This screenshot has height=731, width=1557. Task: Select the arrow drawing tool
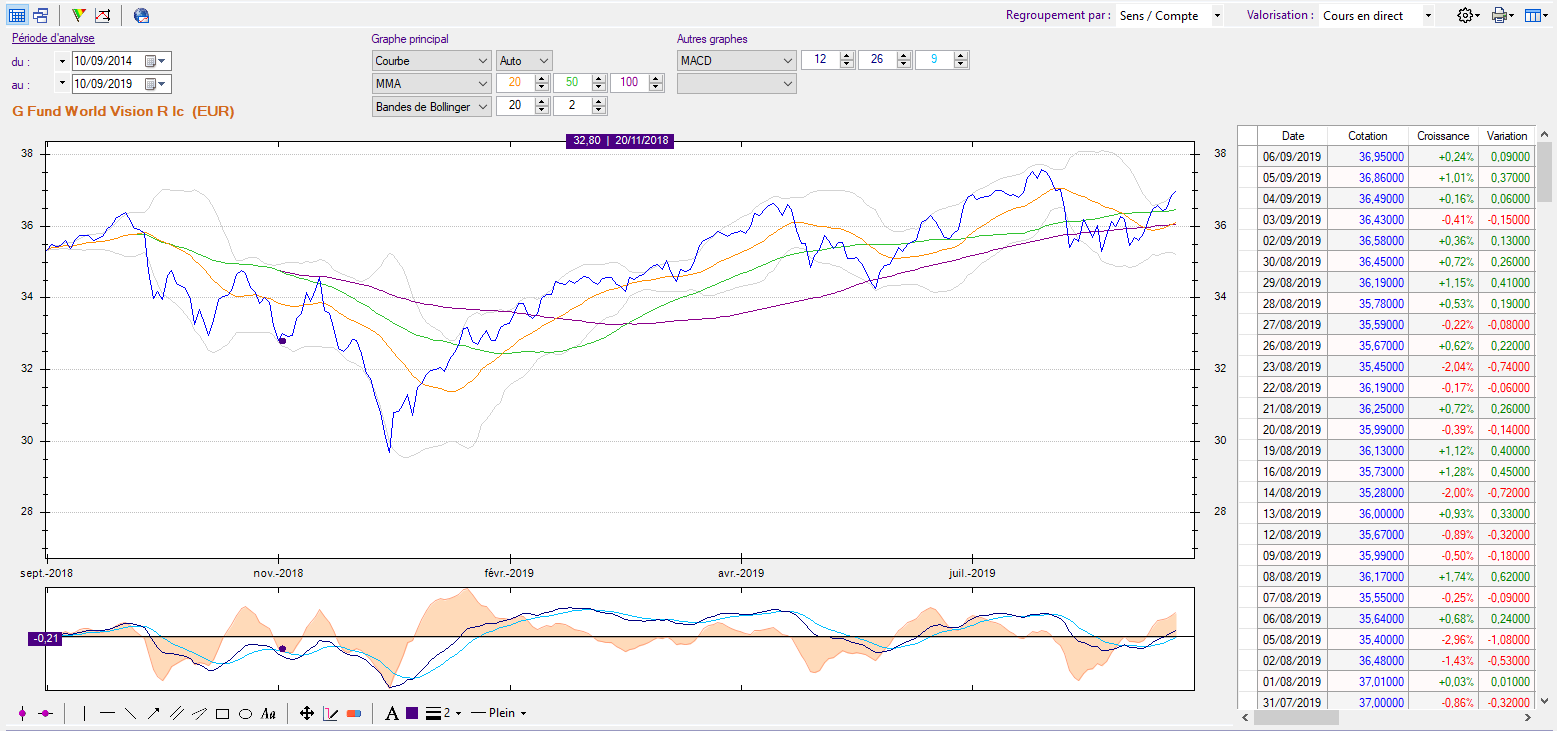click(153, 713)
